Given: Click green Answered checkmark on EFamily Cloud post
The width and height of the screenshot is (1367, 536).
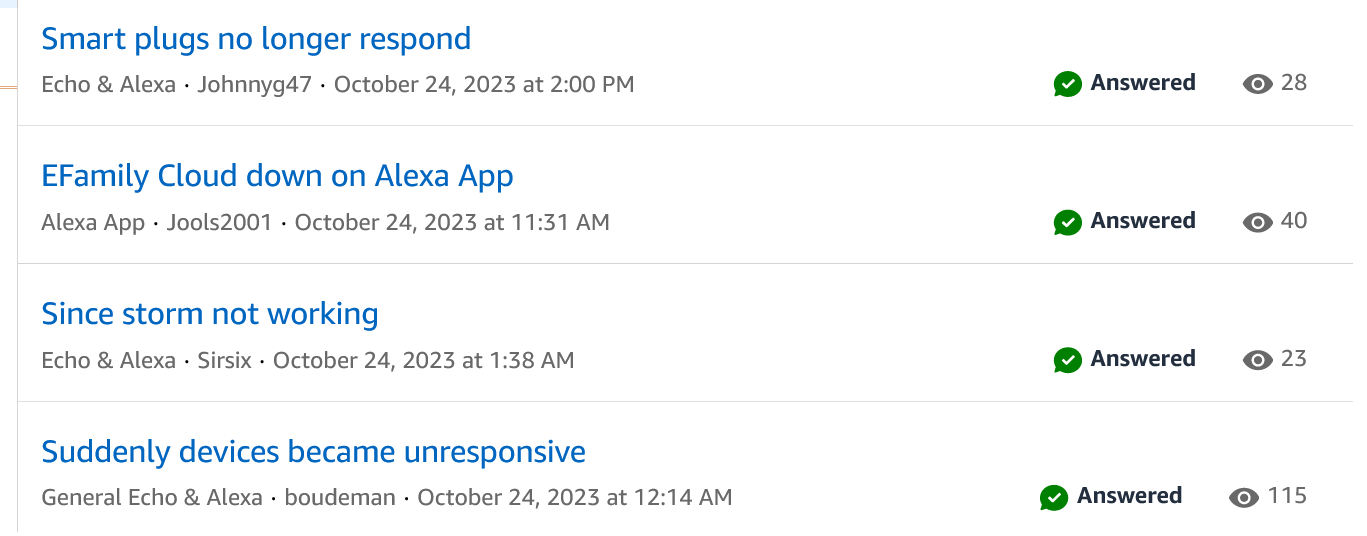Looking at the screenshot, I should tap(1068, 222).
